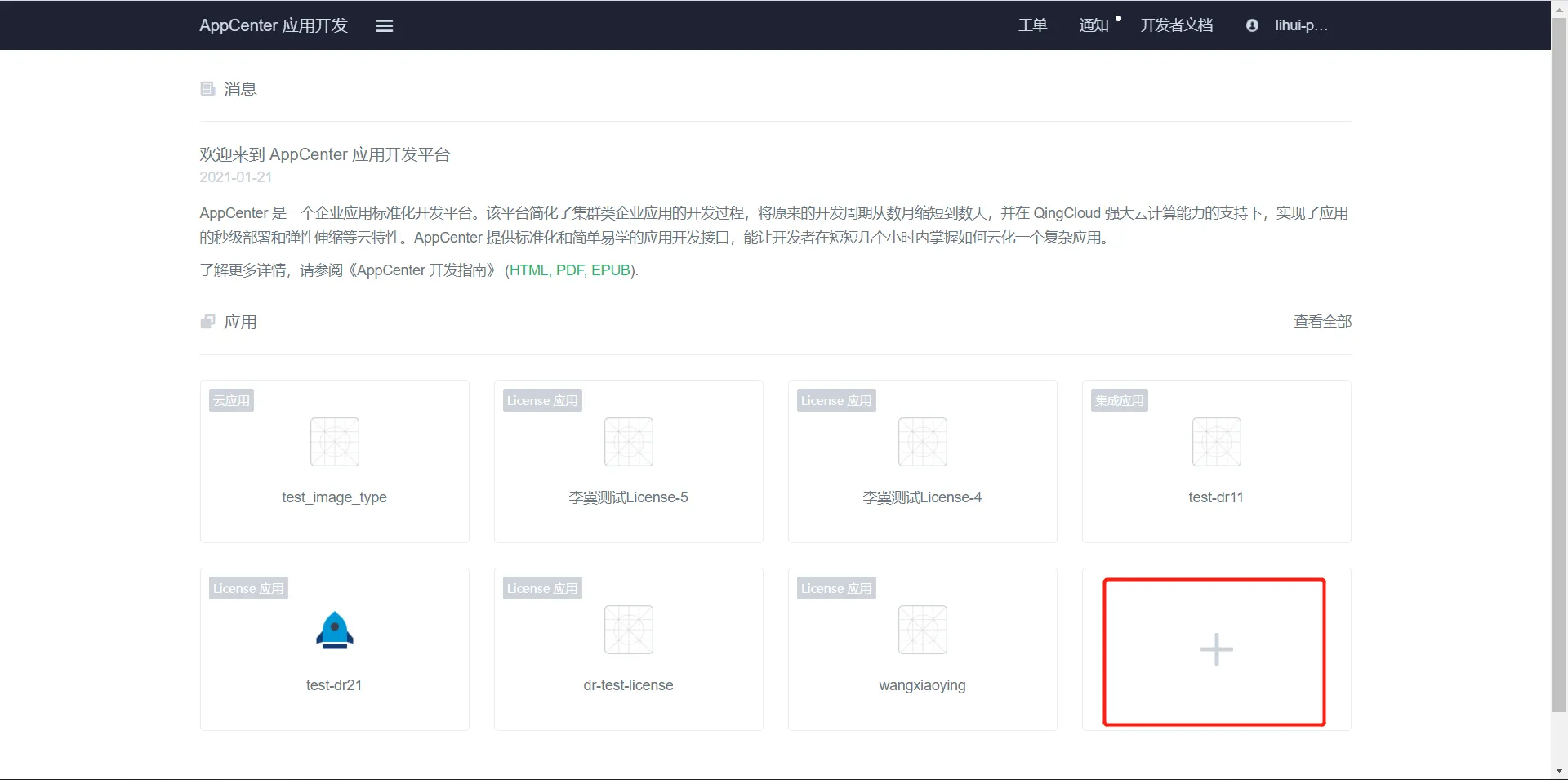Click License 应用 tag on 李冀测试License-5 card
Image resolution: width=1568 pixels, height=780 pixels.
[x=542, y=400]
